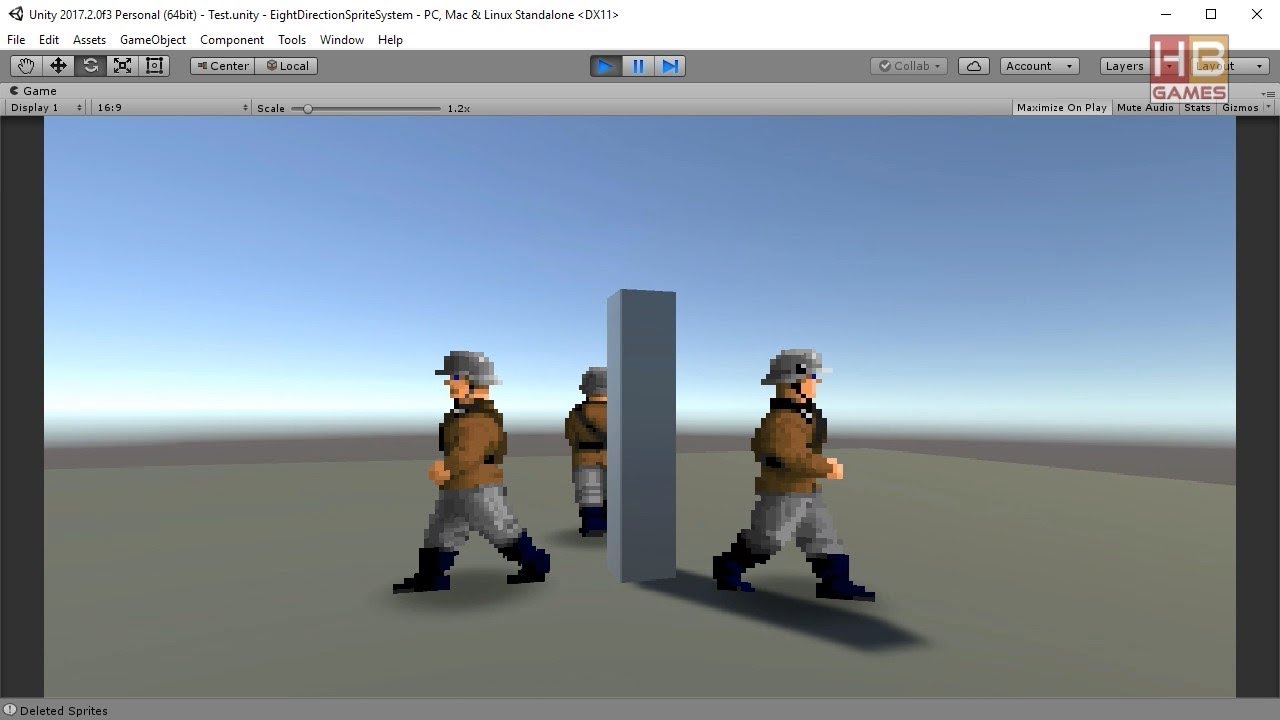
Task: Step forward one frame
Action: [670, 66]
